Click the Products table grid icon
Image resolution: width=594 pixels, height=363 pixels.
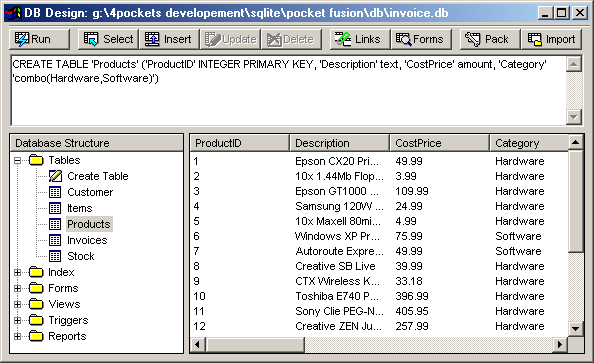[x=55, y=224]
